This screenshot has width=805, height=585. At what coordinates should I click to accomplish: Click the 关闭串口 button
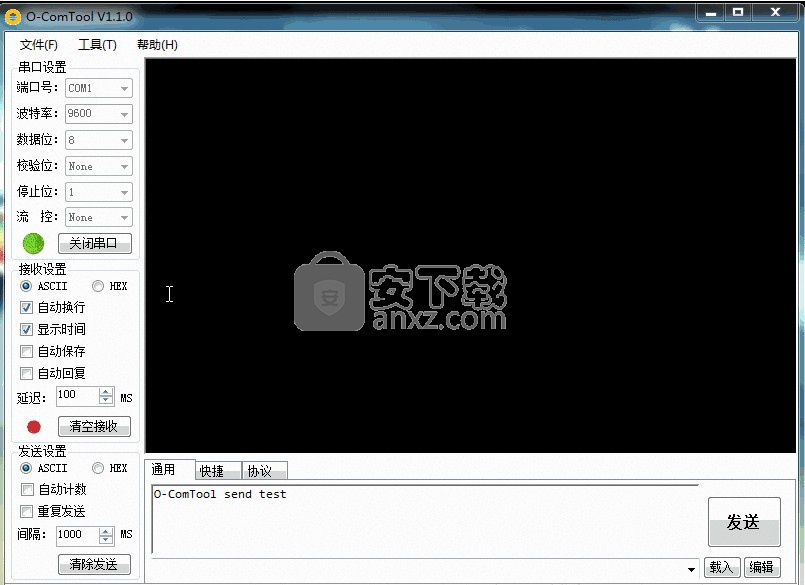pyautogui.click(x=94, y=243)
